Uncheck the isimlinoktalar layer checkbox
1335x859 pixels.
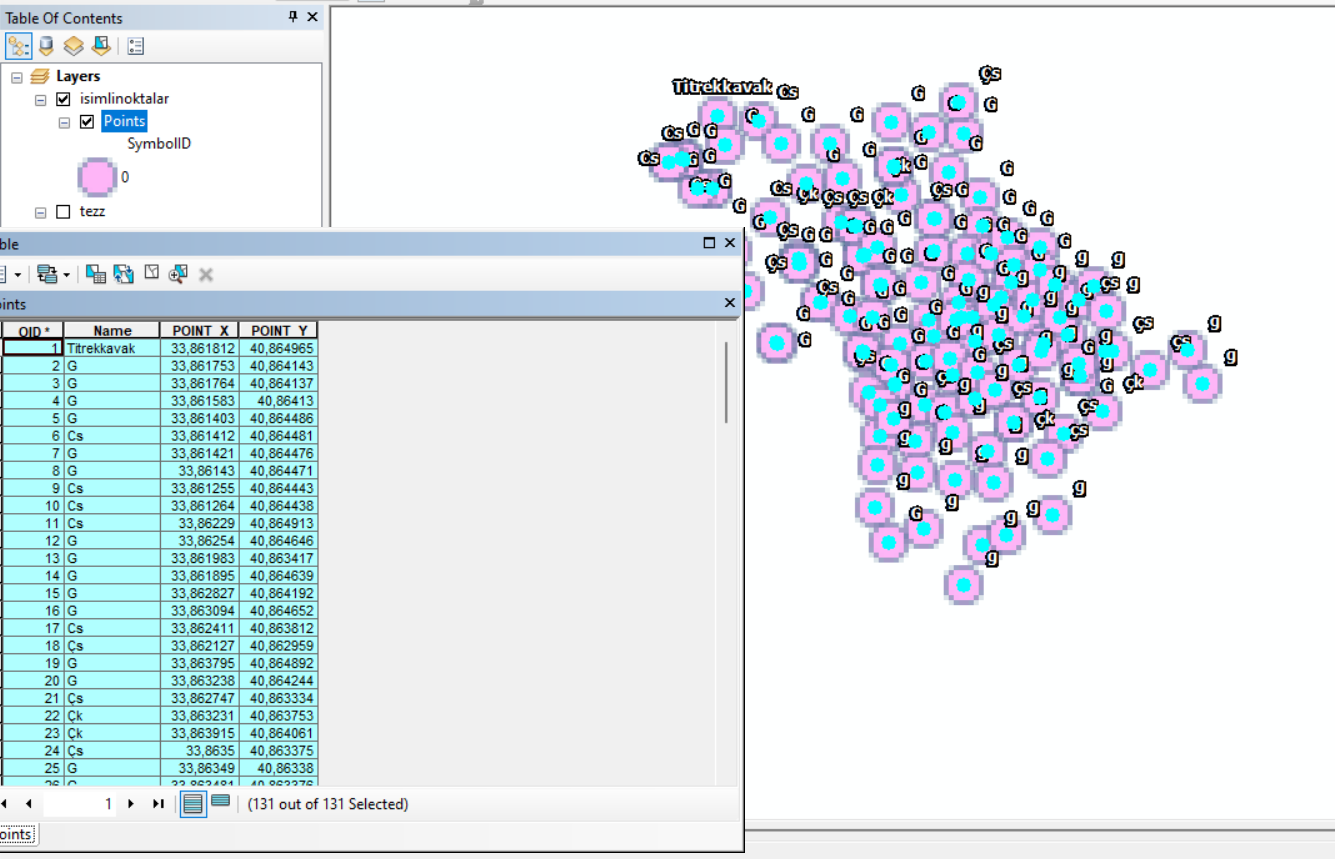64,99
